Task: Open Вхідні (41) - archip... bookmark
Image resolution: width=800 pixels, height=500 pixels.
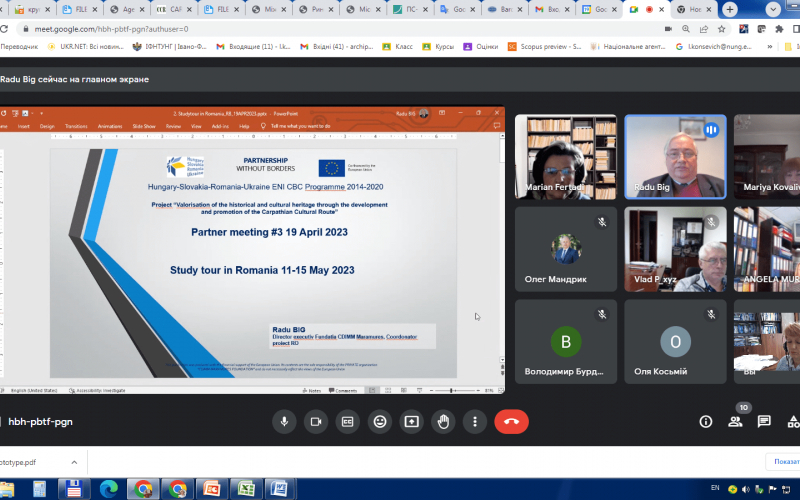Action: tap(336, 46)
